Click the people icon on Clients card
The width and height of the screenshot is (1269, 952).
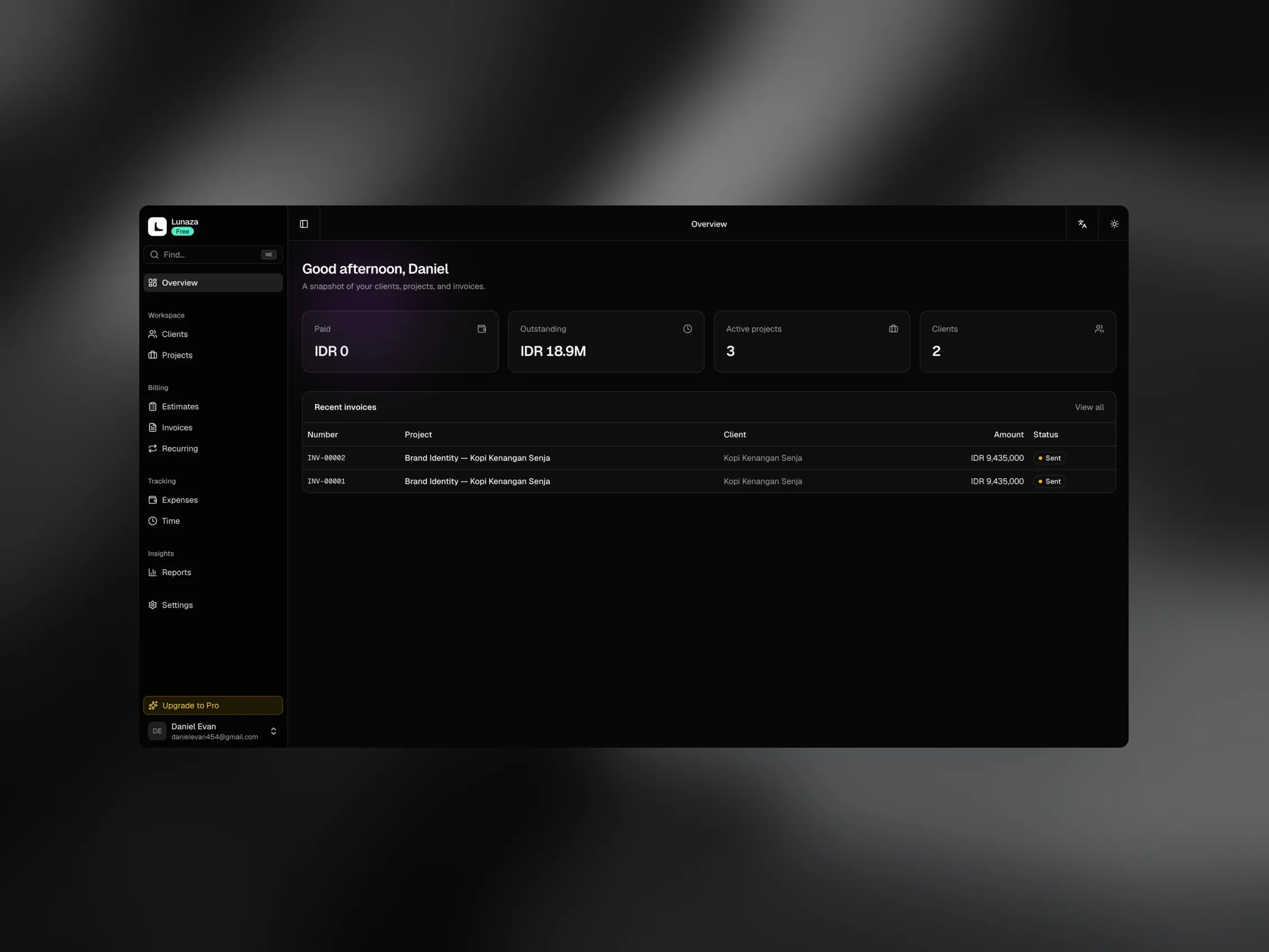pos(1099,328)
